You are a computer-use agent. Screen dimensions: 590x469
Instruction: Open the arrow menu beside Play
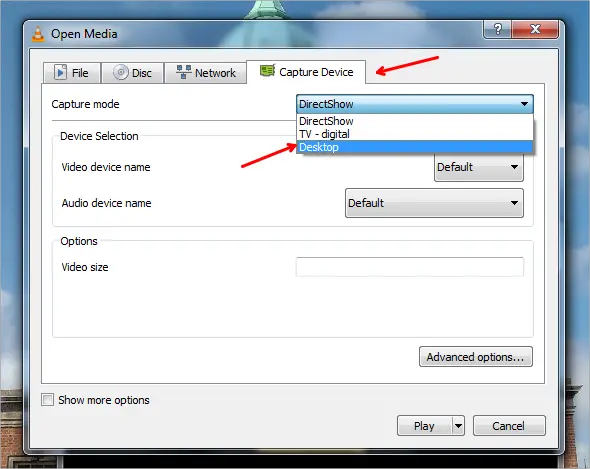coord(458,426)
